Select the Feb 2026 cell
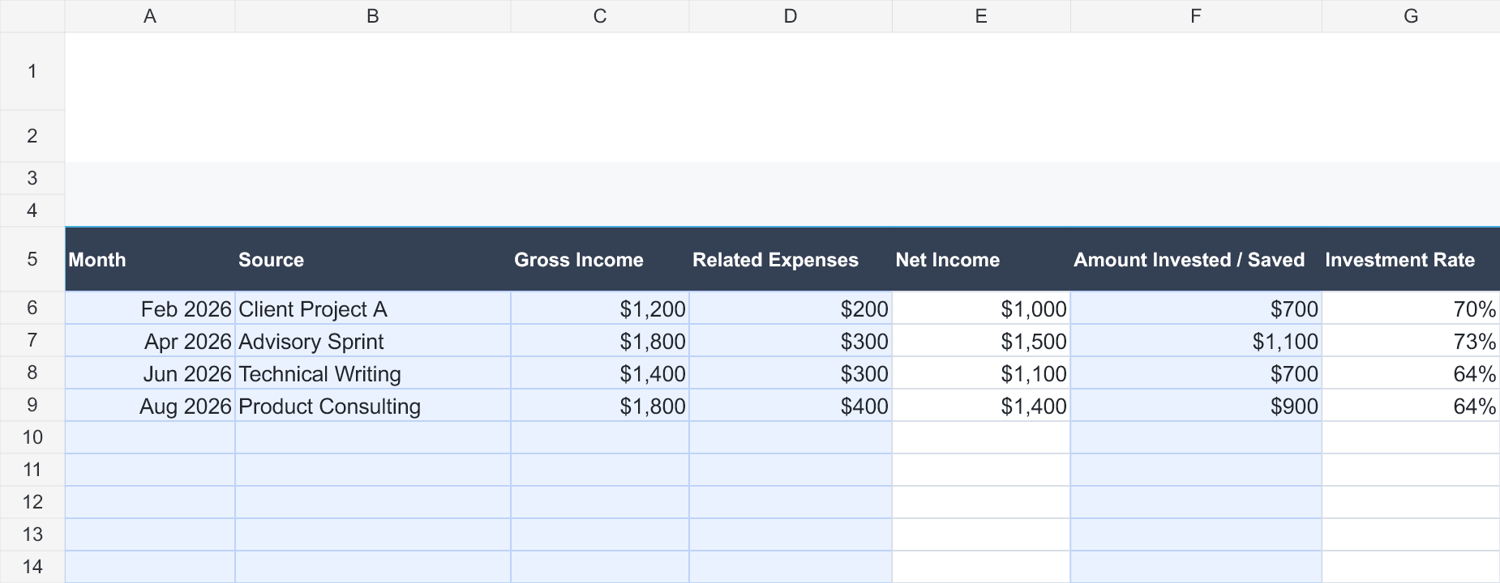The image size is (1500, 583). pyautogui.click(x=150, y=308)
